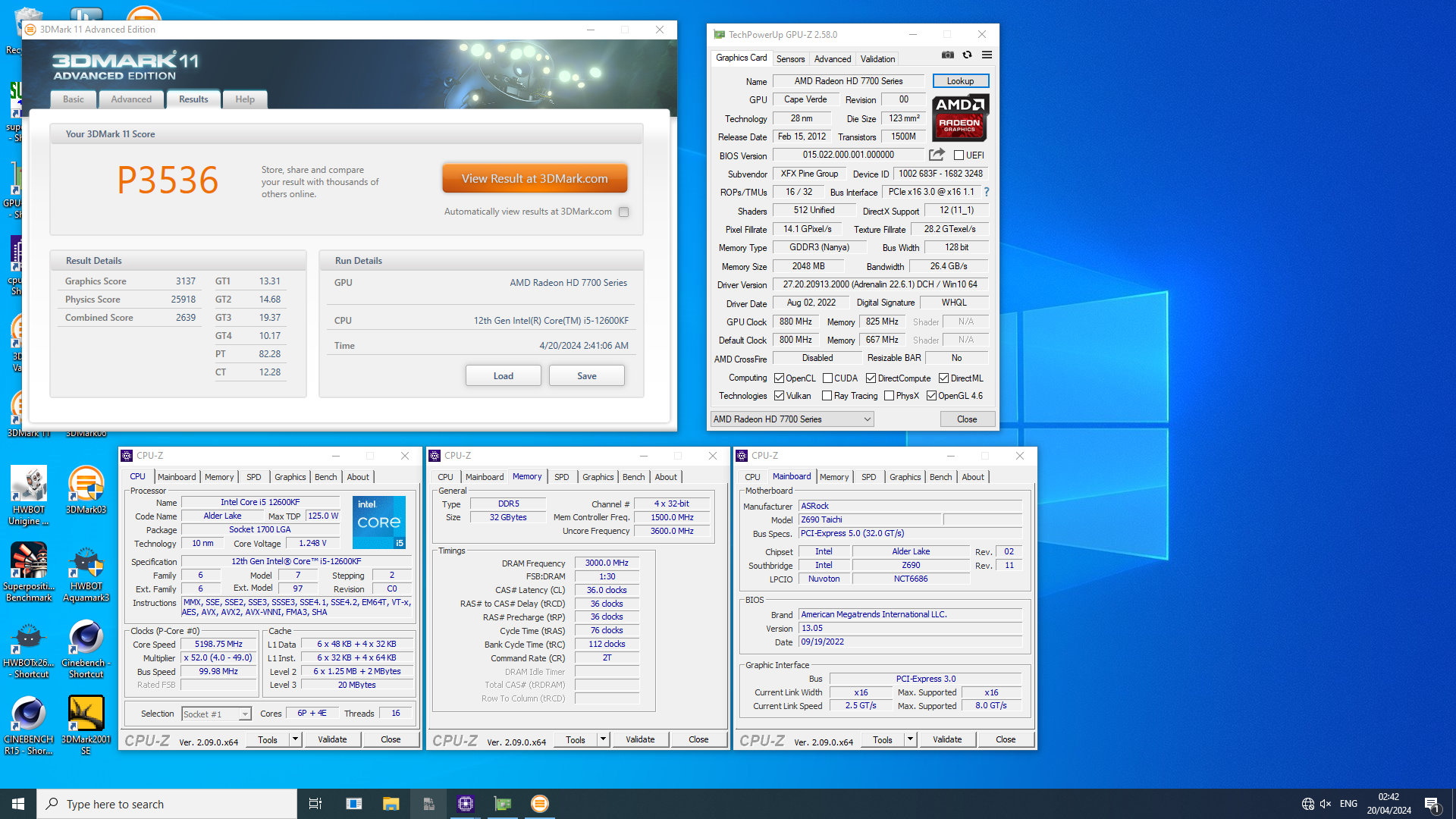Open the CINEBENCH R15 shortcut icon
This screenshot has width=1456, height=819.
(29, 726)
